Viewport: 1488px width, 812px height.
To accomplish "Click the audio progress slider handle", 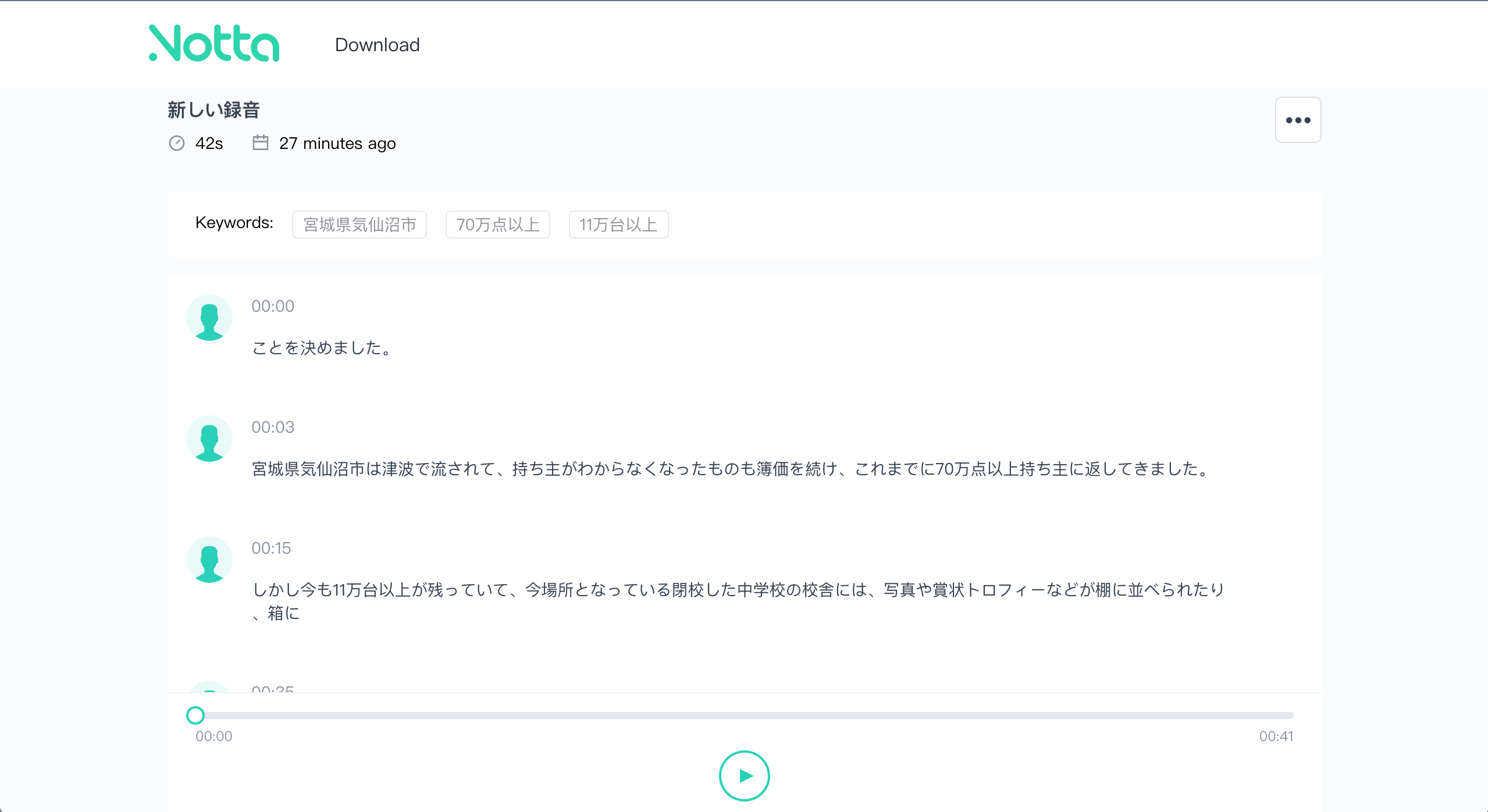I will (x=195, y=715).
